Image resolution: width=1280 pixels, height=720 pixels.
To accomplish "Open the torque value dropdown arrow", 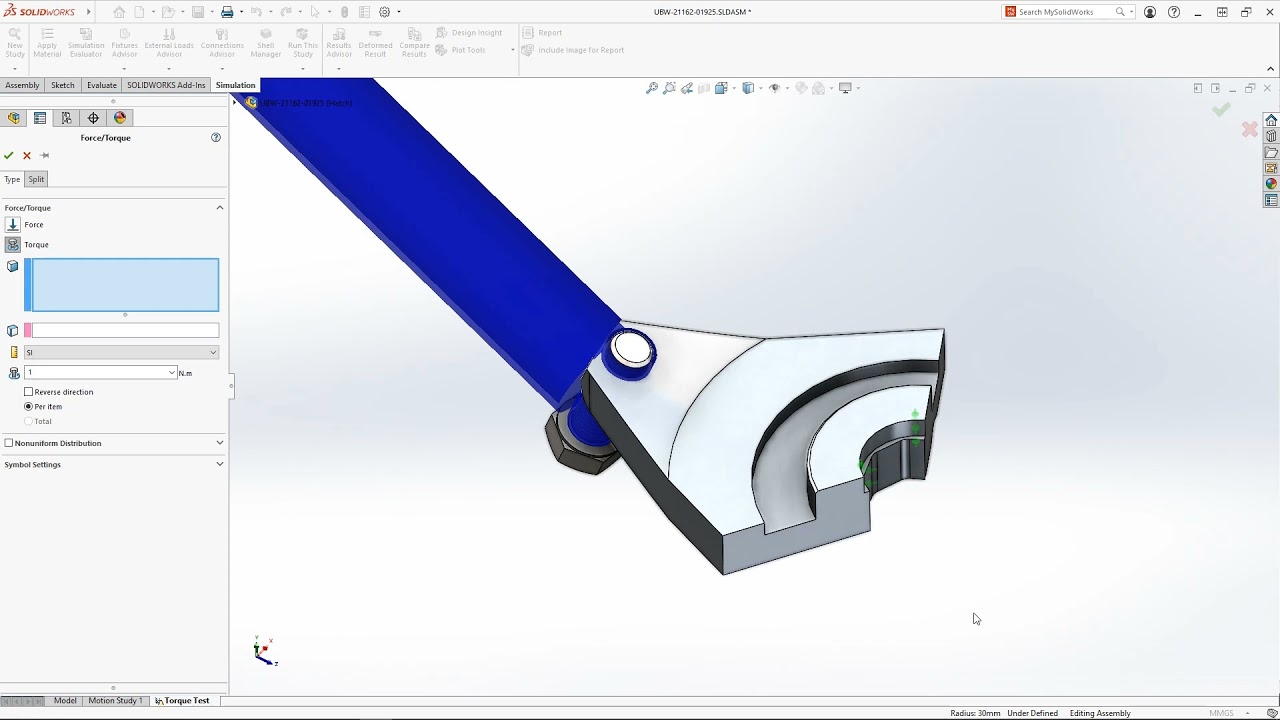I will tap(171, 372).
